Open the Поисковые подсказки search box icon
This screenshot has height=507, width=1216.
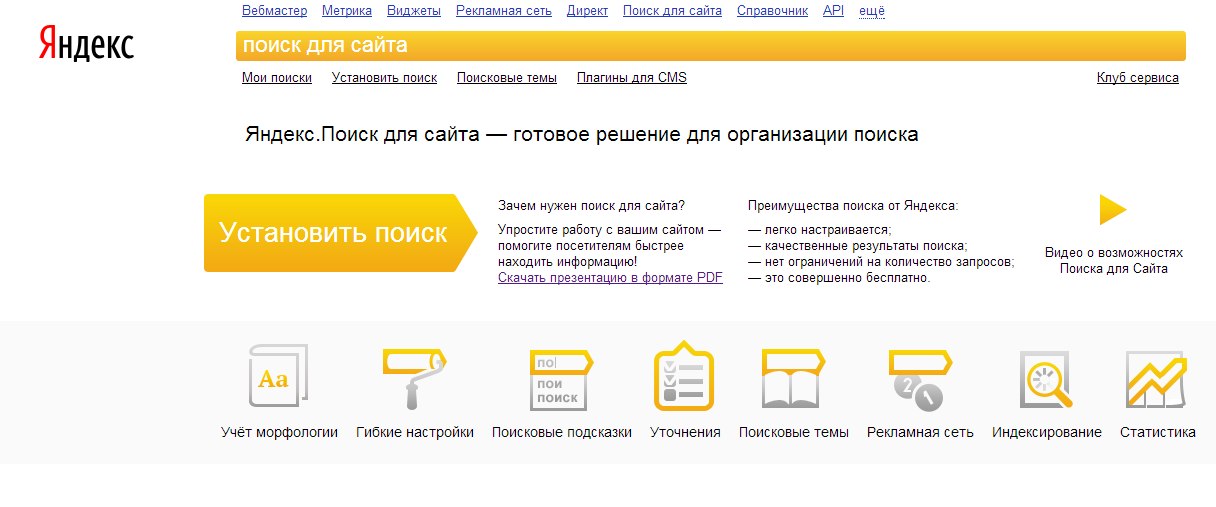561,380
